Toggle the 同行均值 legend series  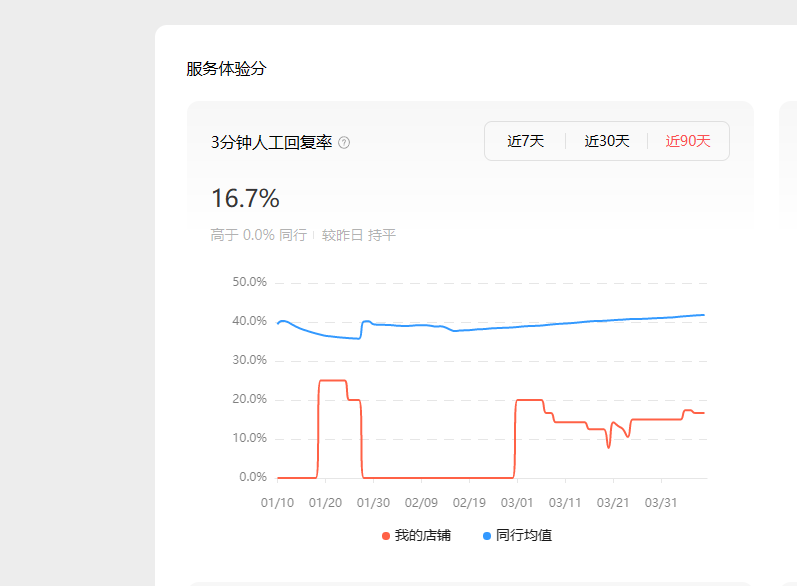click(x=517, y=535)
